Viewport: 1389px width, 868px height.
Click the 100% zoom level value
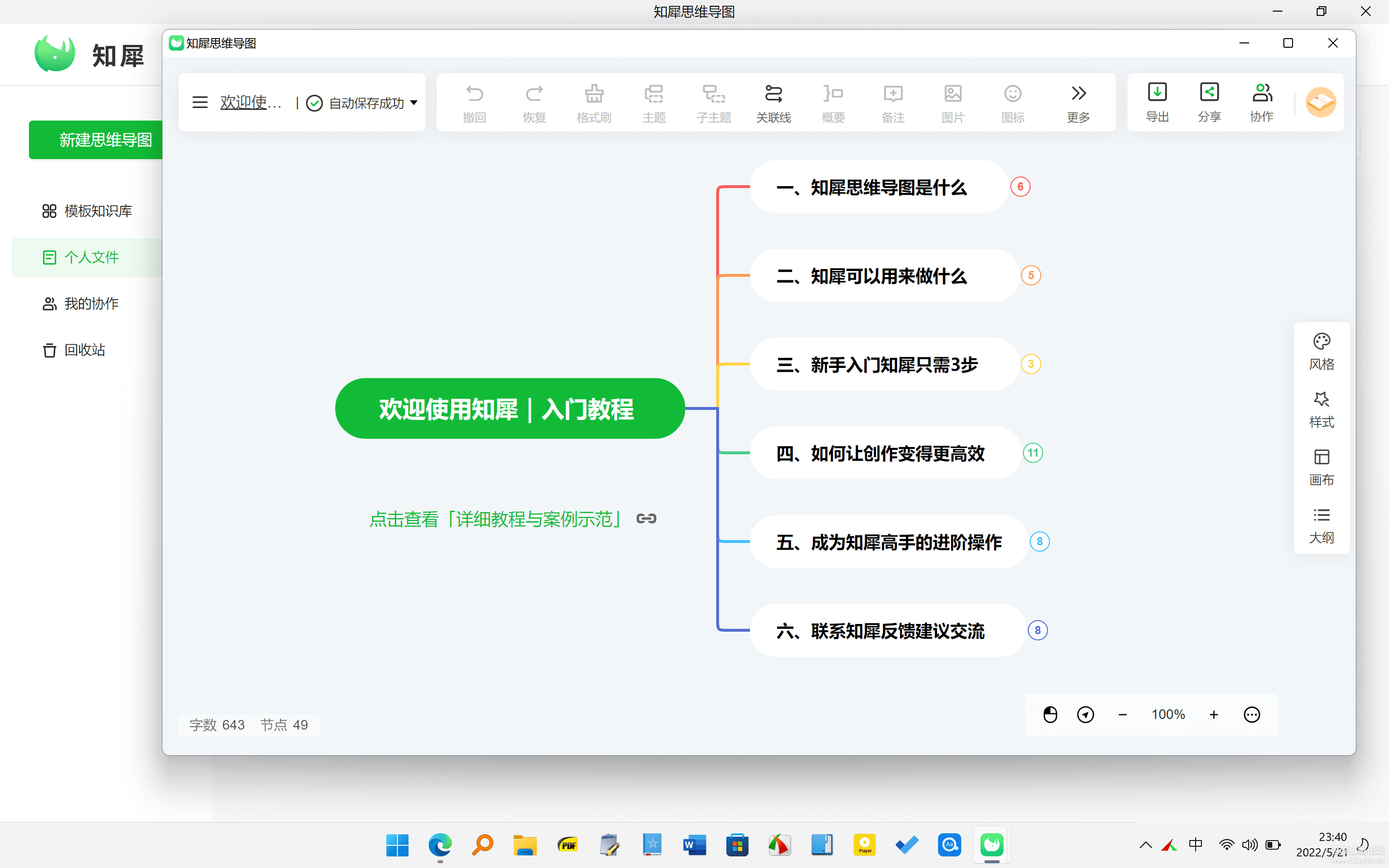coord(1168,715)
